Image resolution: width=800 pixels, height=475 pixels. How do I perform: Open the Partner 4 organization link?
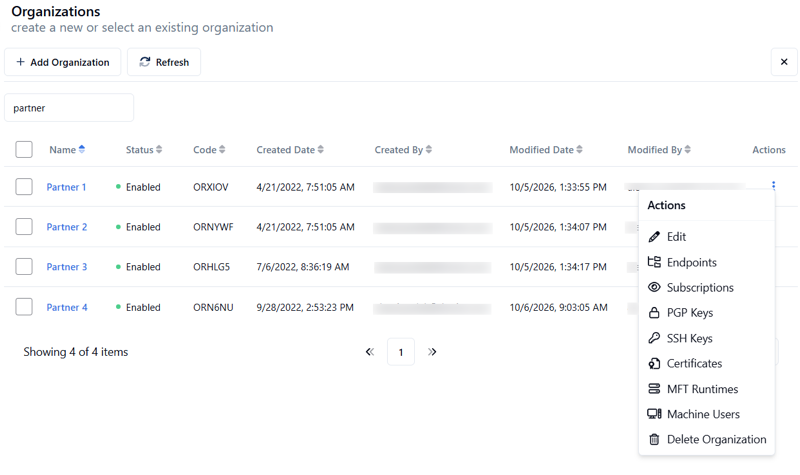pos(67,307)
